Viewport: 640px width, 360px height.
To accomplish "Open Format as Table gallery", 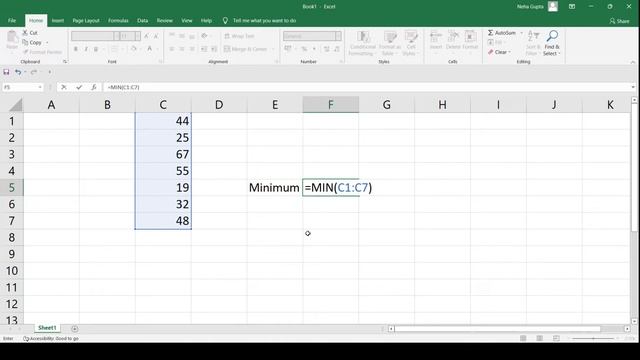I will pyautogui.click(x=390, y=43).
